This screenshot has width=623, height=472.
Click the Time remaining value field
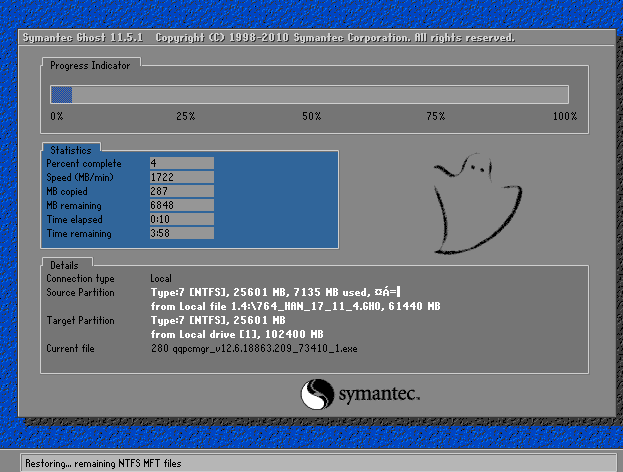[182, 233]
